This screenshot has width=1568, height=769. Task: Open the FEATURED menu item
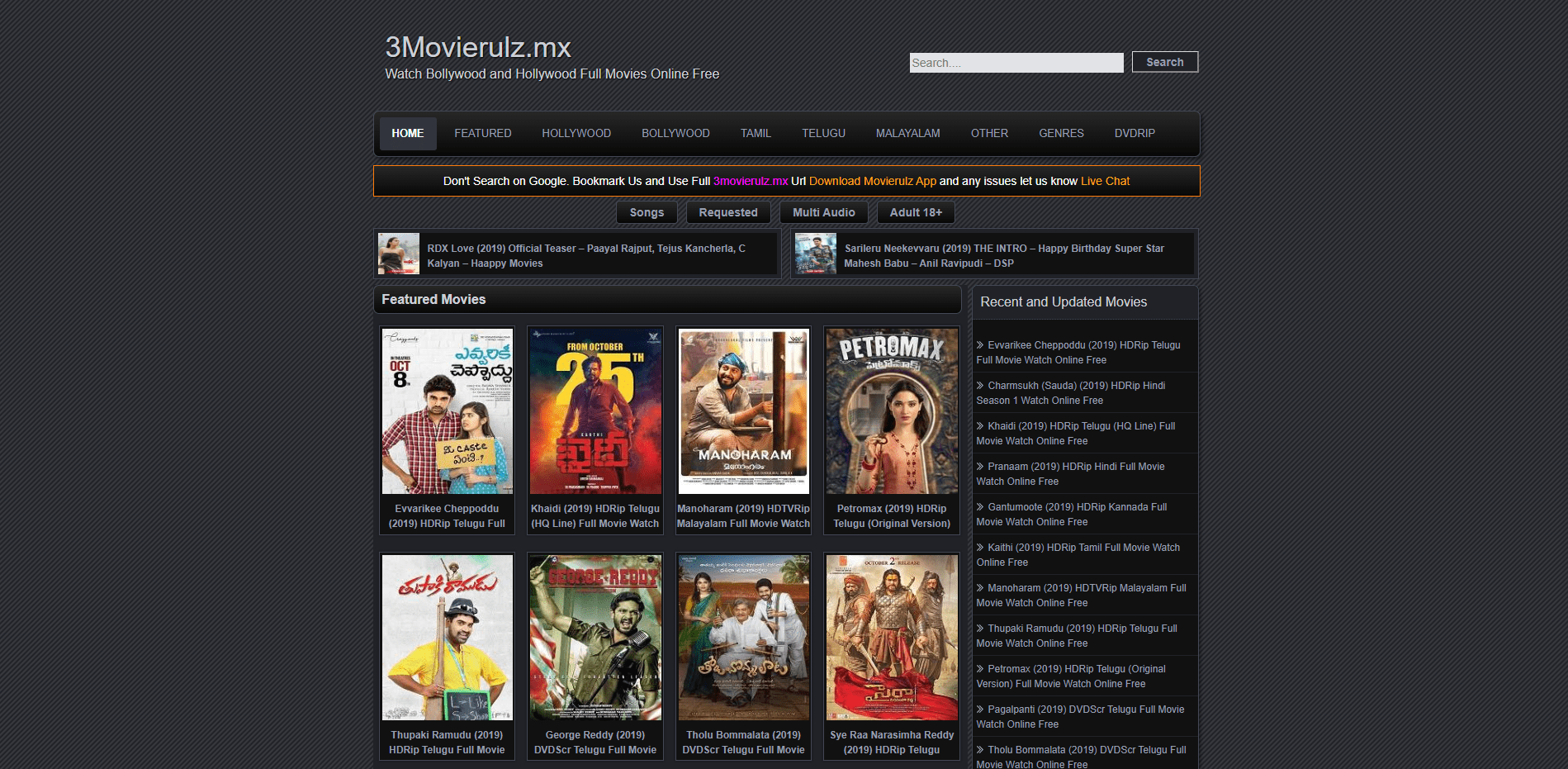(x=483, y=133)
